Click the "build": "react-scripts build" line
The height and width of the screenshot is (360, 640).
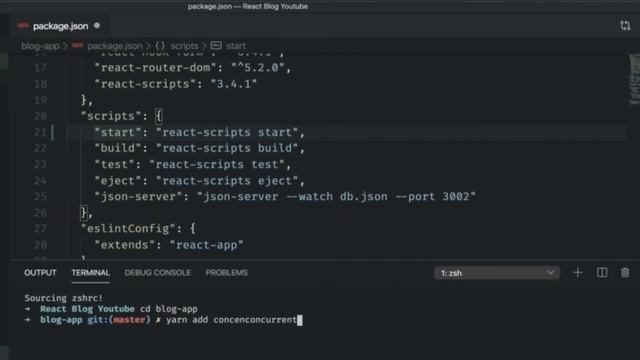click(200, 148)
